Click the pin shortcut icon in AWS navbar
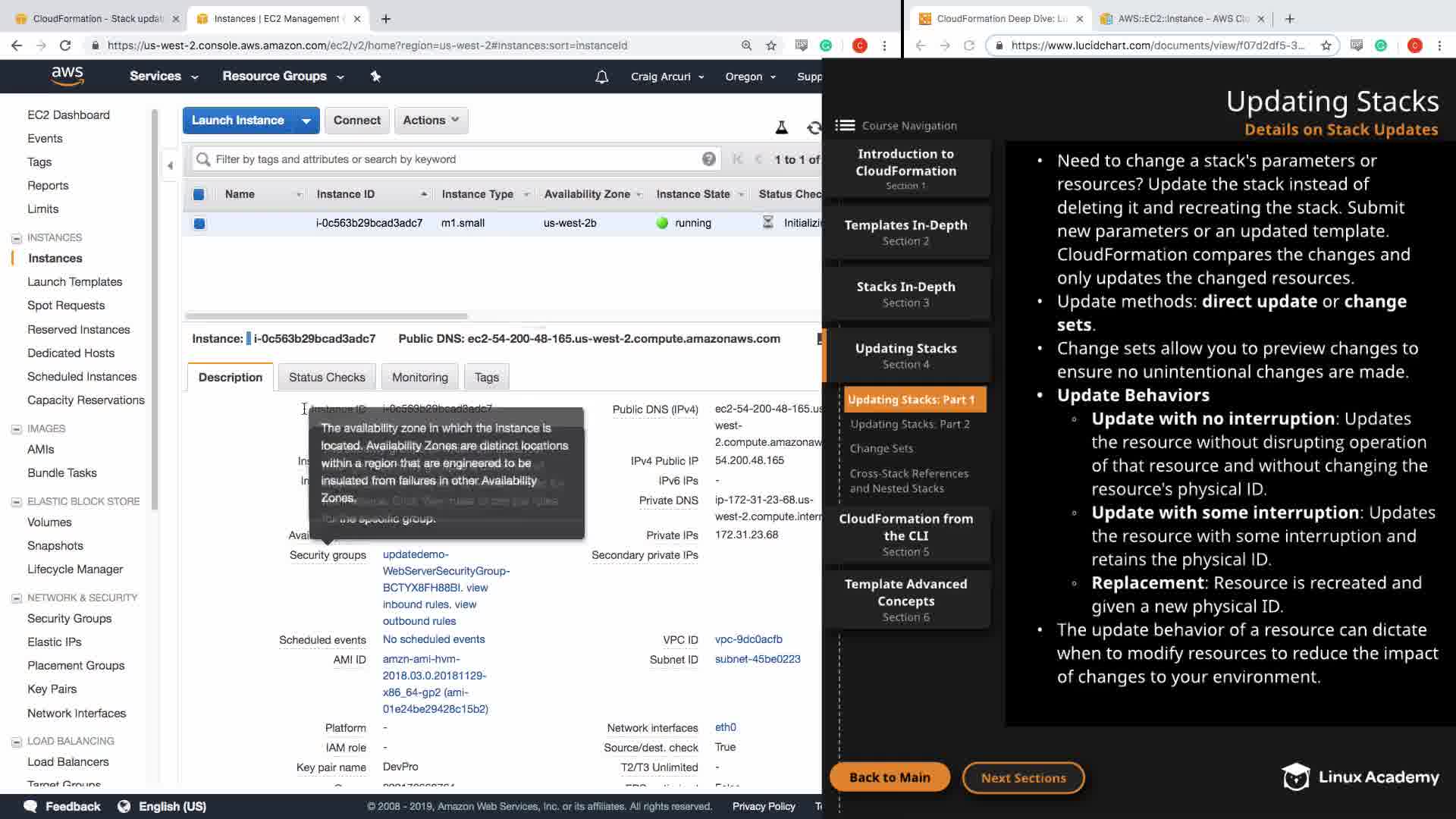This screenshot has height=819, width=1456. (375, 76)
